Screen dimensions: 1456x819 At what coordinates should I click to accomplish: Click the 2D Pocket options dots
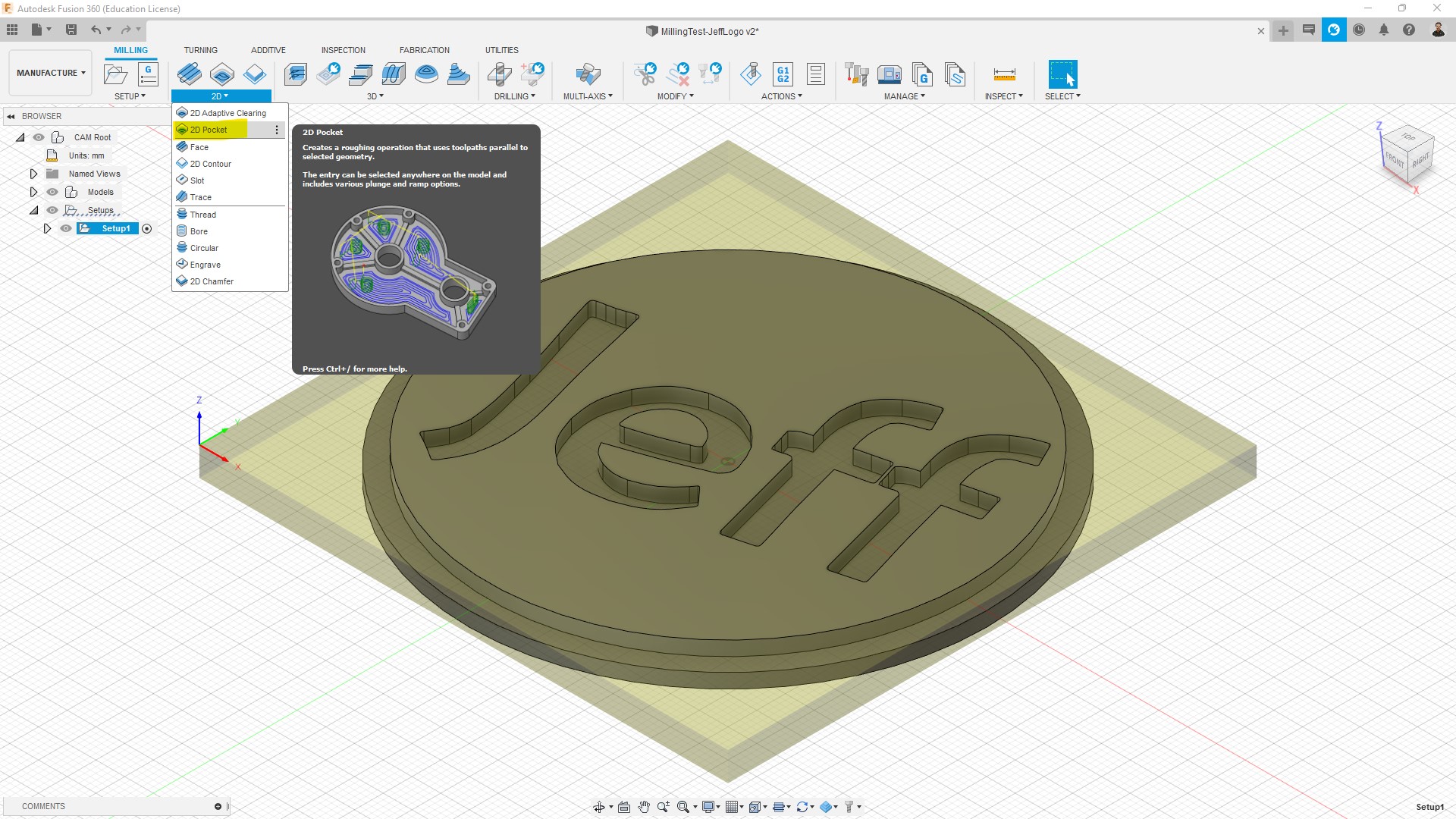pyautogui.click(x=277, y=130)
